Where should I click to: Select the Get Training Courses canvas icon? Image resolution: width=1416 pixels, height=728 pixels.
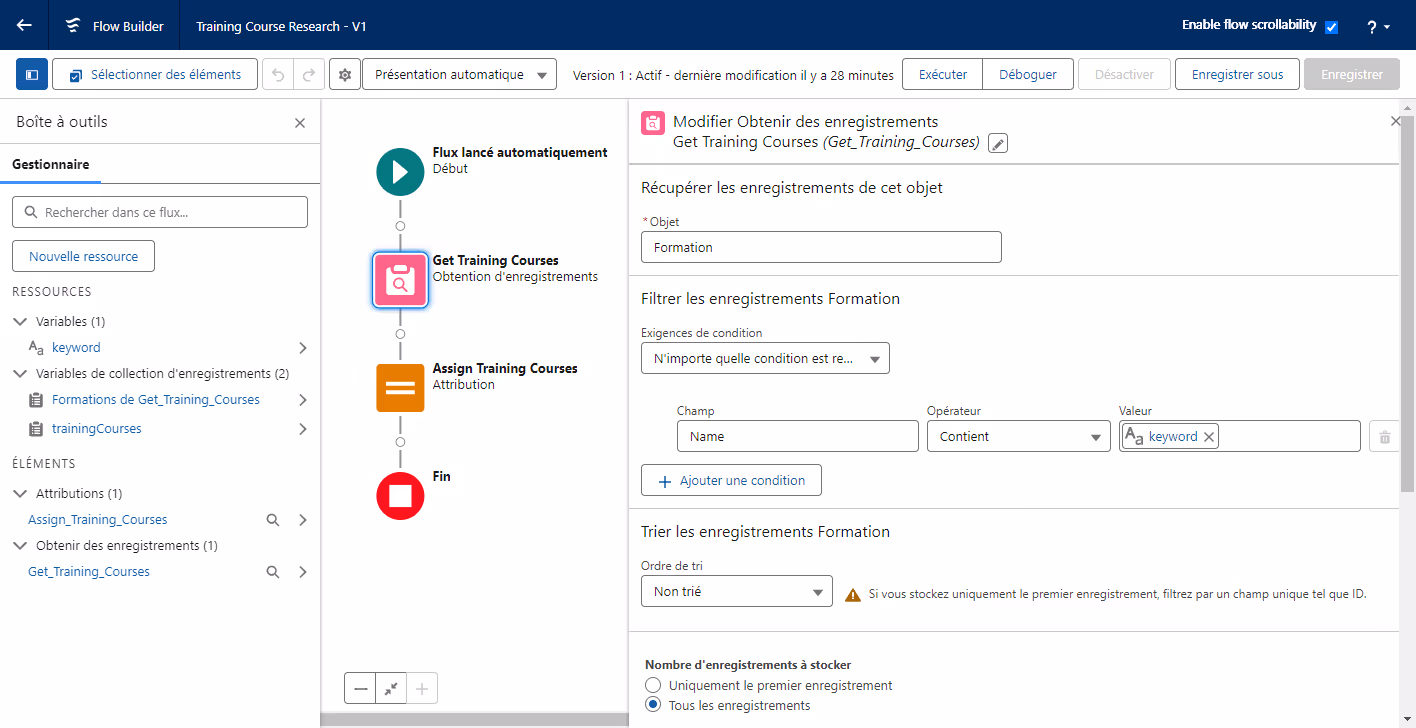(x=400, y=279)
